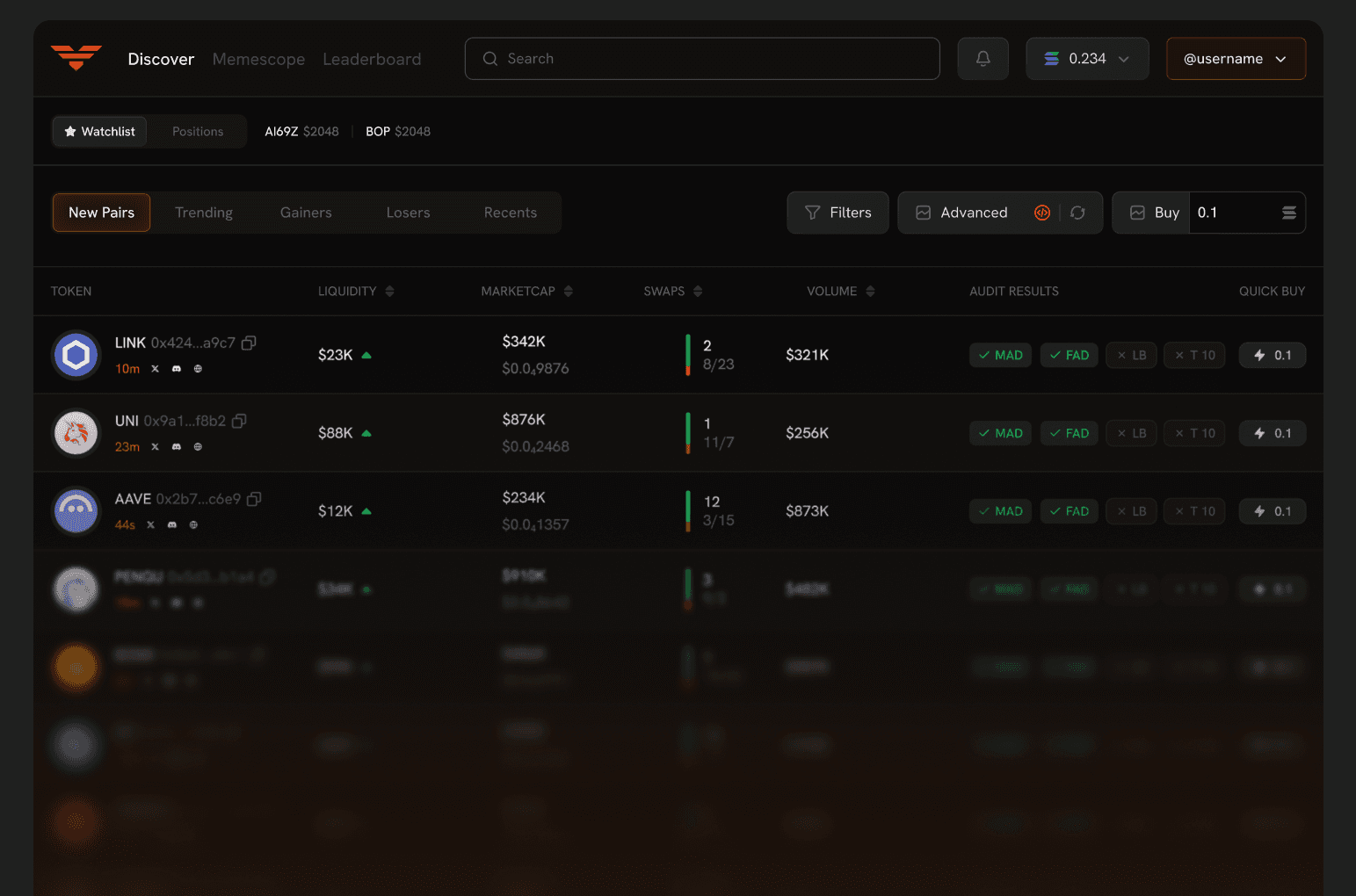Click AAVE volume value $873K
The image size is (1356, 896).
807,511
